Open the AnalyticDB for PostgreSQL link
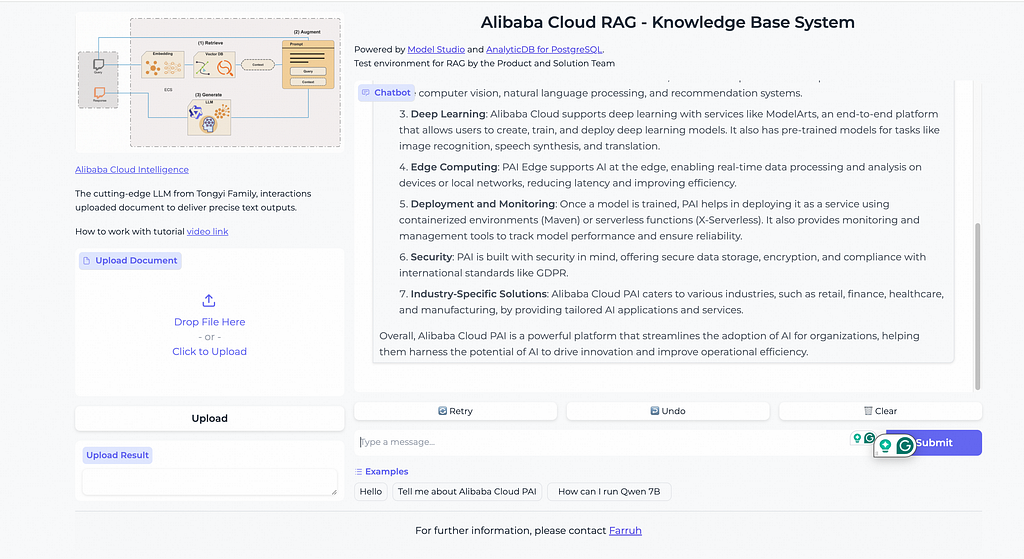 [x=544, y=50]
